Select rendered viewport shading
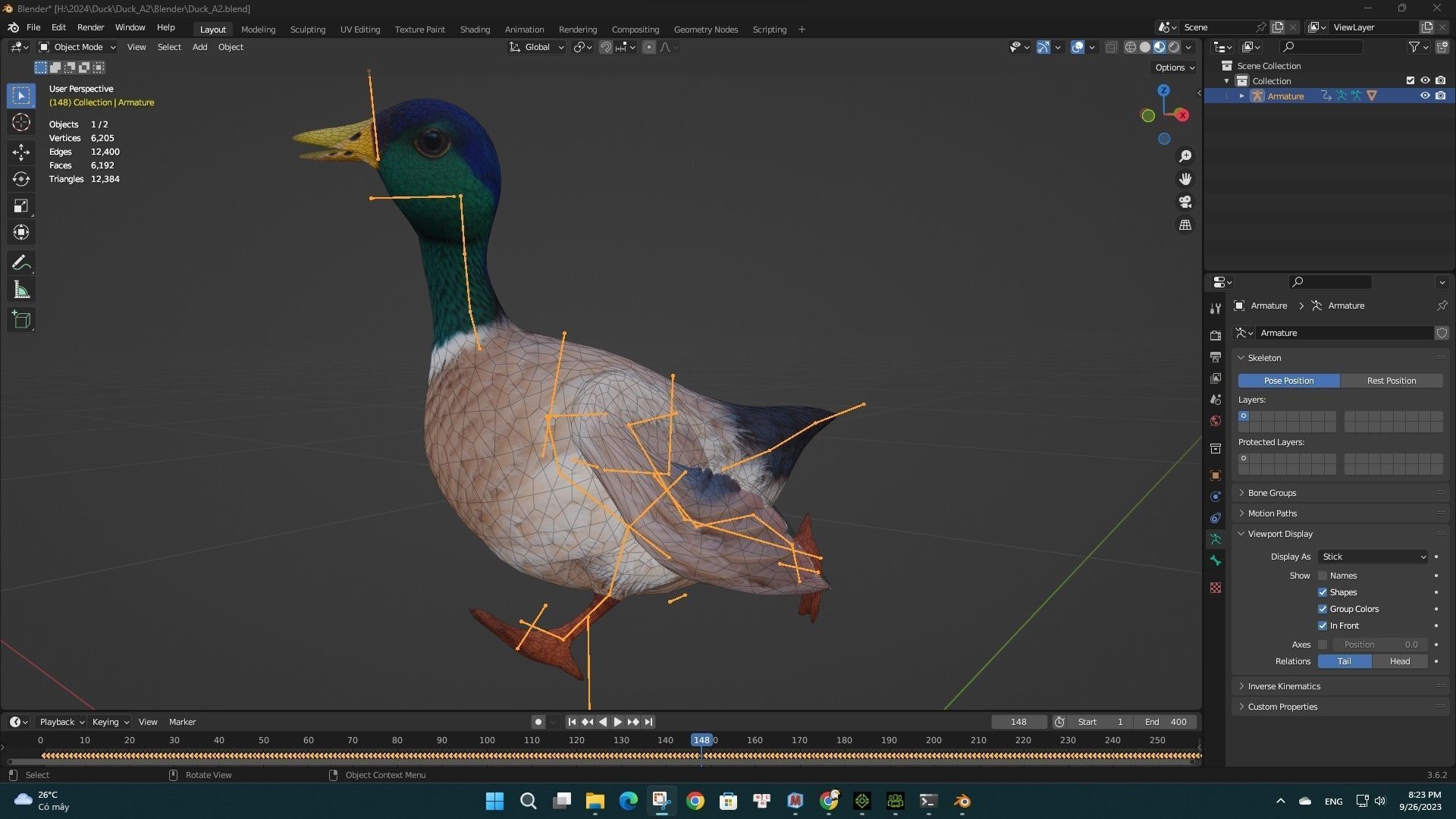This screenshot has width=1456, height=819. [1174, 47]
